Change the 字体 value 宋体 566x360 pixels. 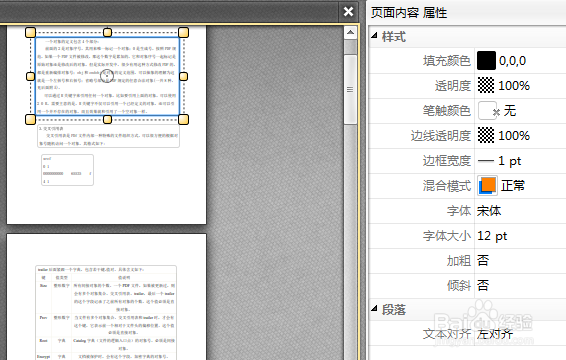tap(489, 211)
